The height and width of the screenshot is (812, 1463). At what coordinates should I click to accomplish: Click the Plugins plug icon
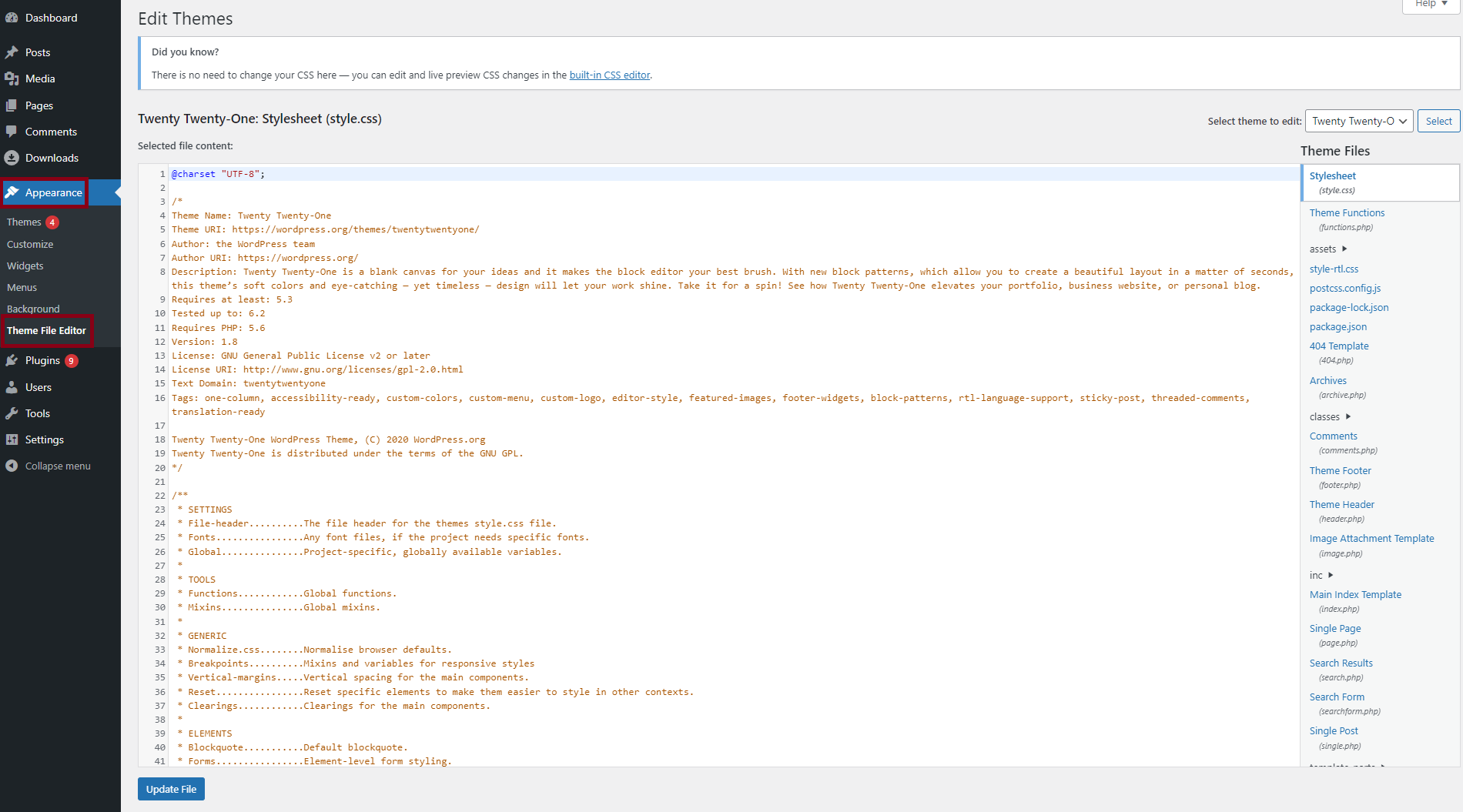pos(12,360)
